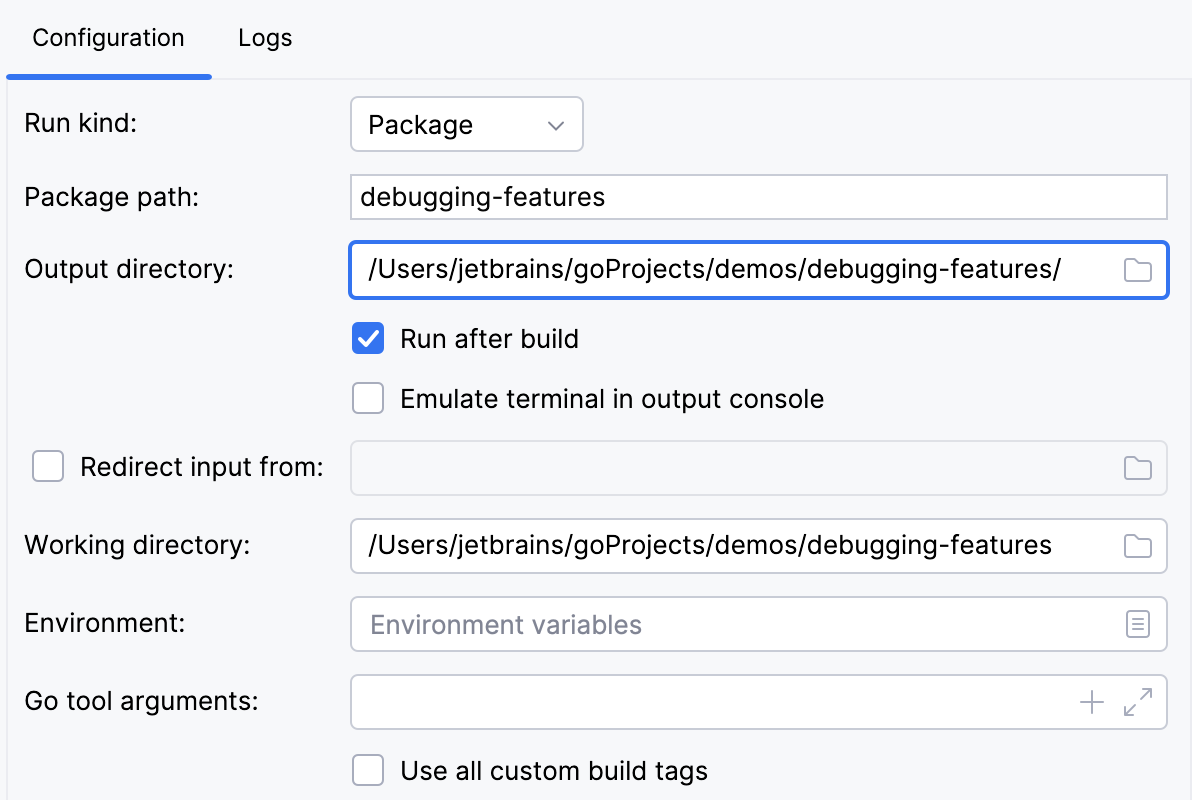Screen dimensions: 1192x800
Task: Enable the Redirect input from option
Action: pyautogui.click(x=47, y=466)
